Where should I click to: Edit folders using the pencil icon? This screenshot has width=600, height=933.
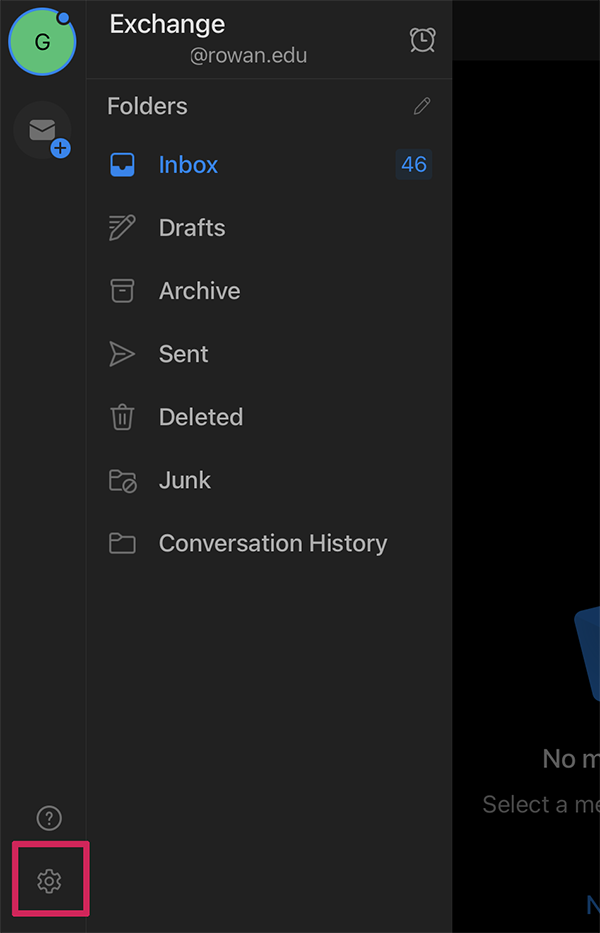[x=422, y=106]
